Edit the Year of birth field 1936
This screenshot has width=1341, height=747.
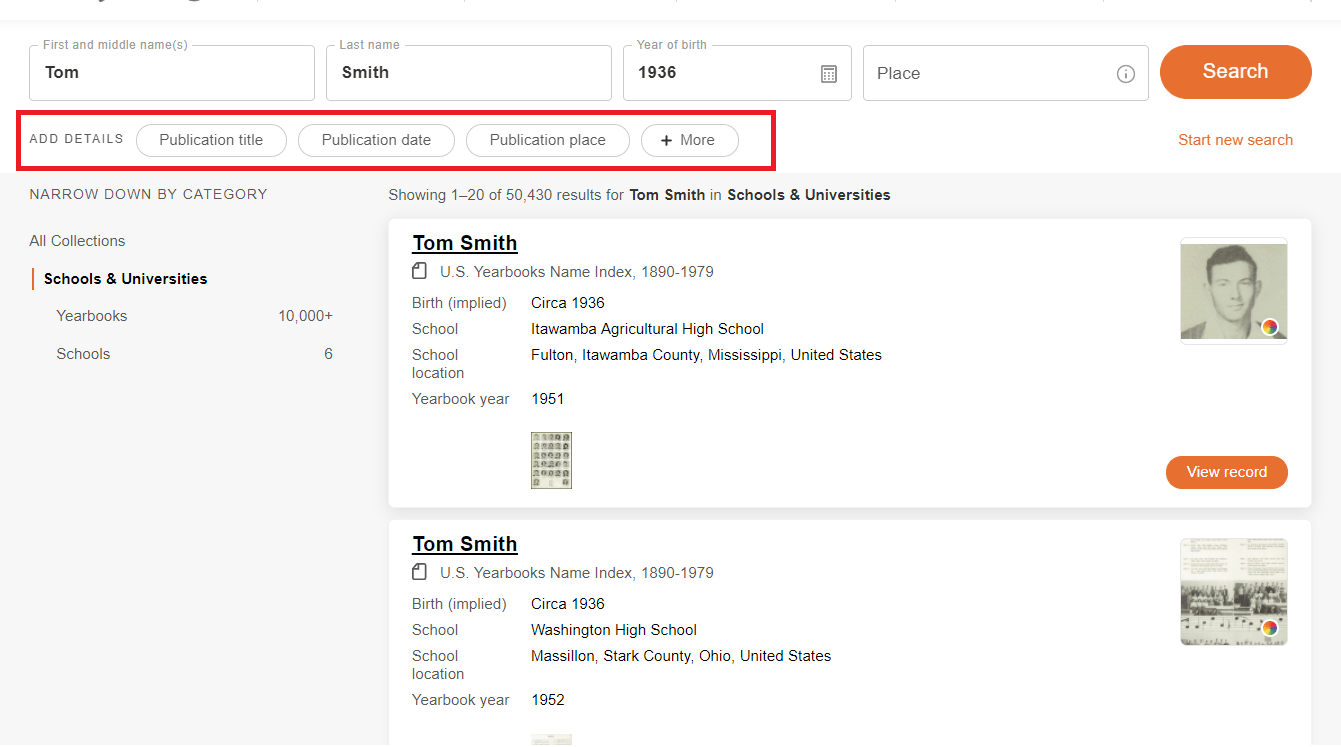coord(737,73)
